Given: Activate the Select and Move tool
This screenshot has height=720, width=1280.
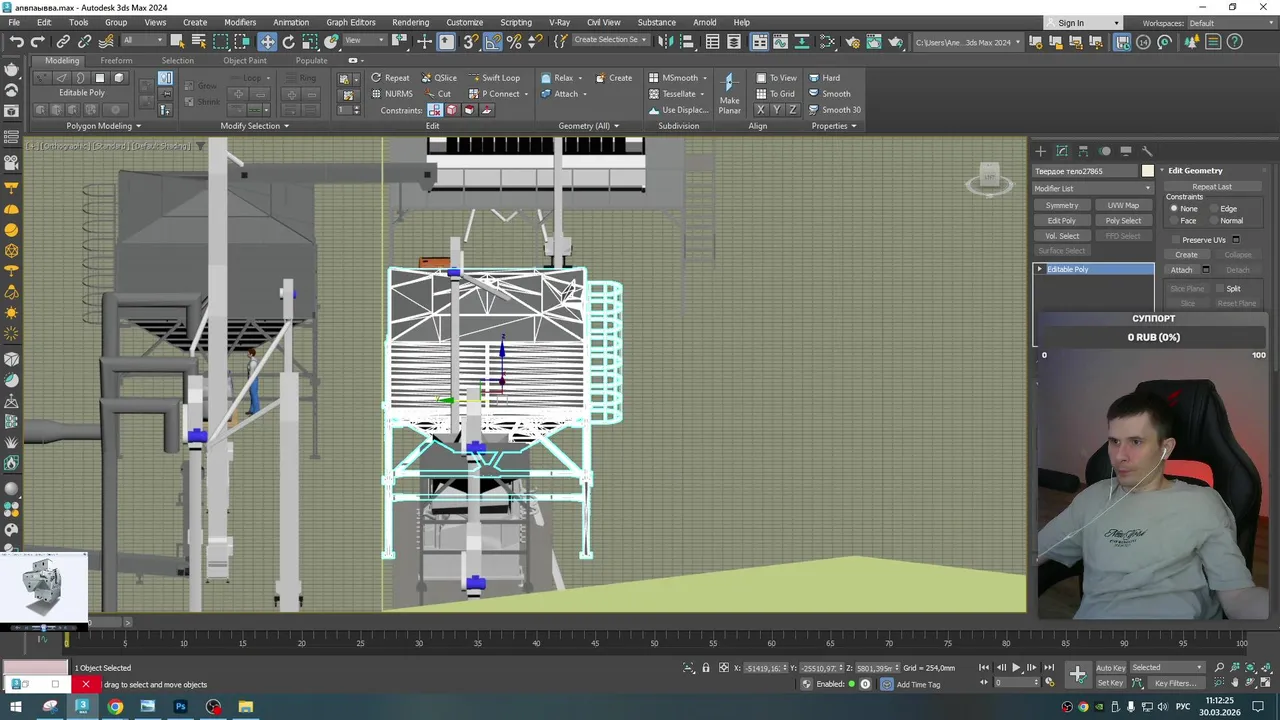Looking at the screenshot, I should click(x=267, y=41).
